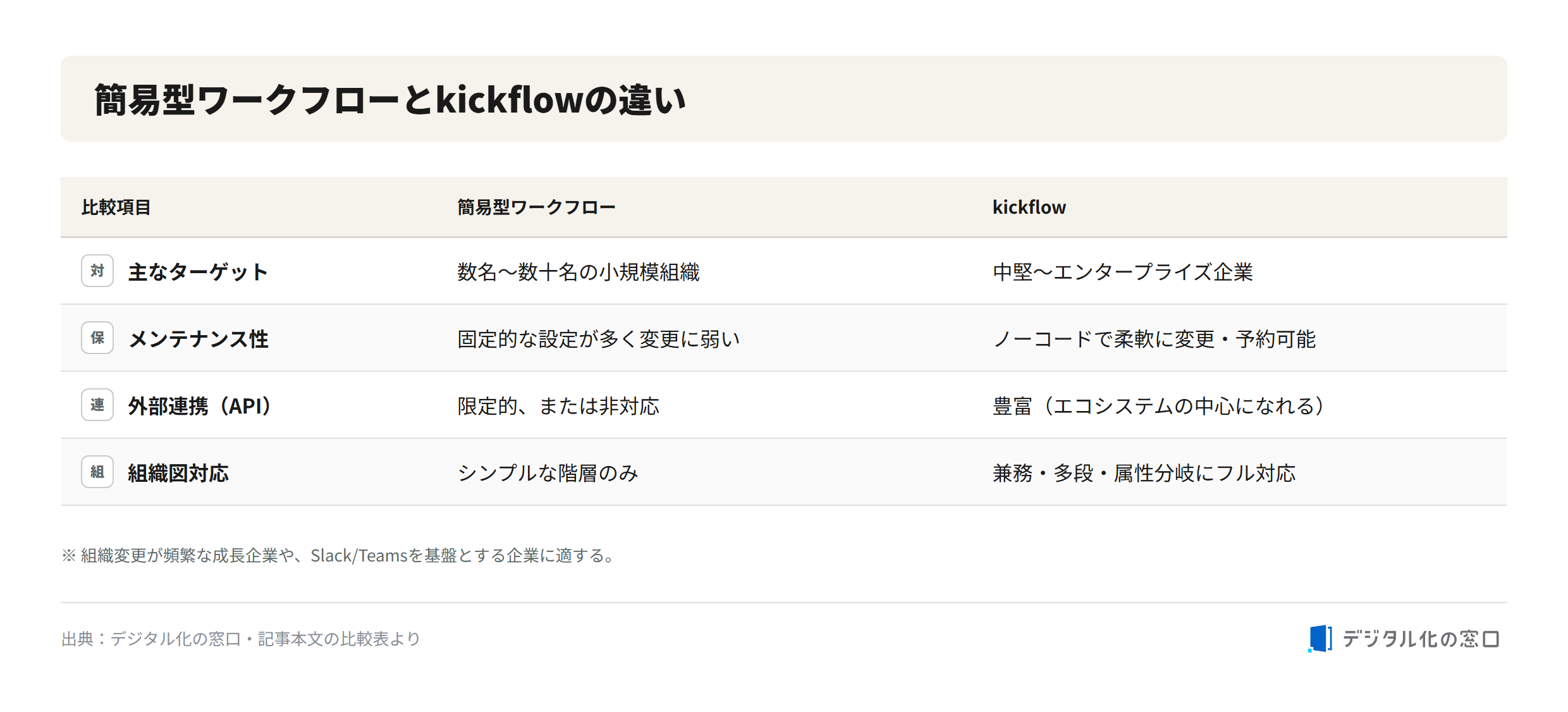Click the 数名〜数十名の小規模組織 cell
The image size is (1568, 712).
click(579, 272)
